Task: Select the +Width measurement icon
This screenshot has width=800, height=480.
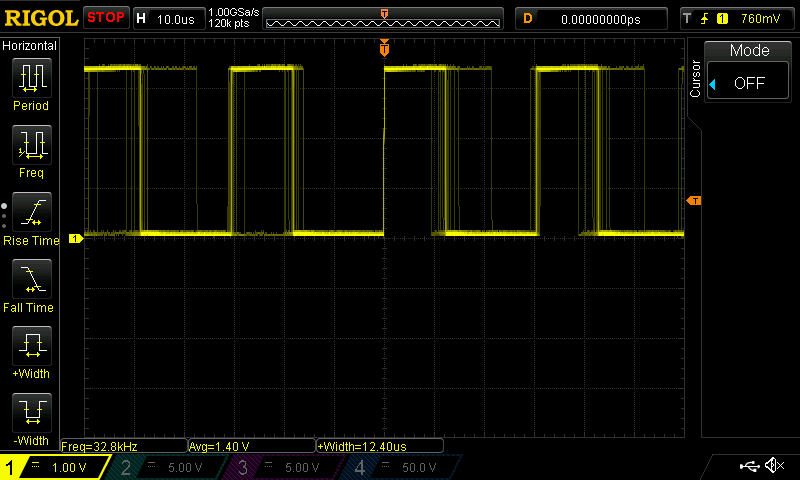Action: (32, 345)
